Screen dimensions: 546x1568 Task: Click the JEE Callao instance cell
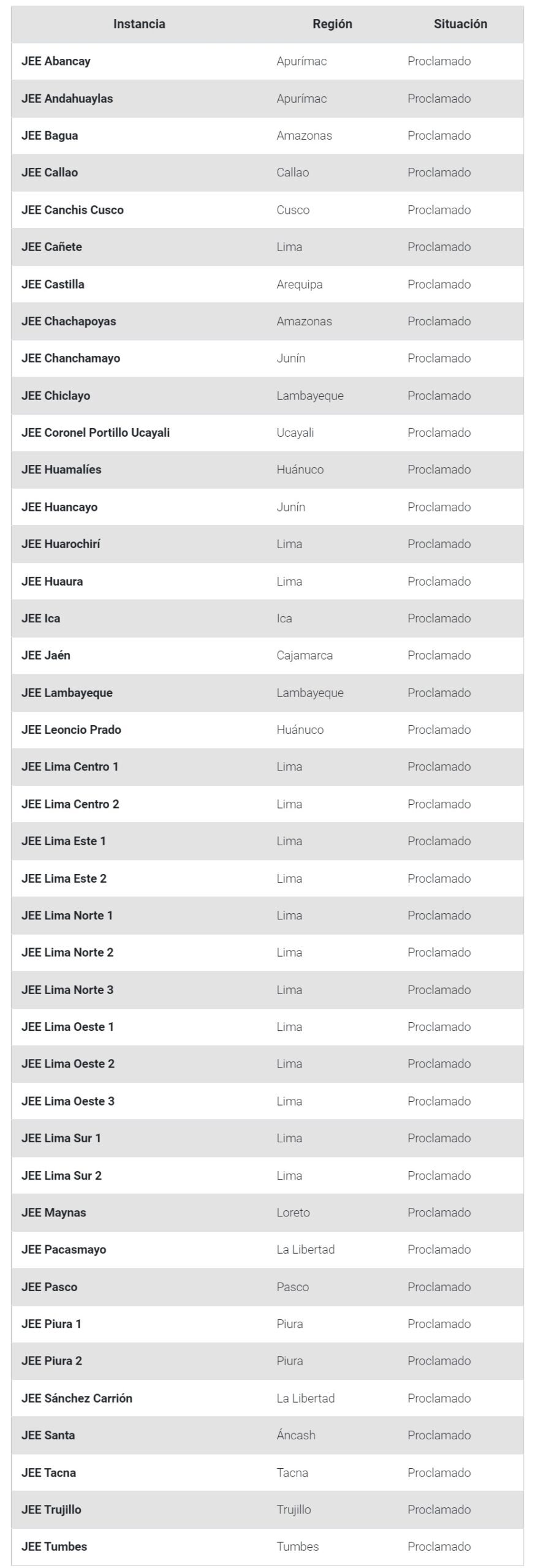tap(50, 173)
